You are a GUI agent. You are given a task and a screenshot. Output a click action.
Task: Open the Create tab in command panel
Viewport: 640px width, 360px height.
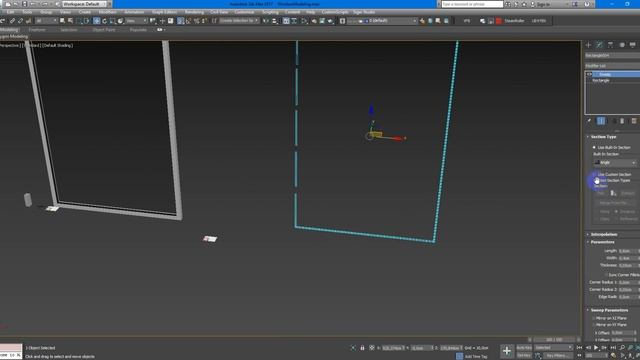589,45
